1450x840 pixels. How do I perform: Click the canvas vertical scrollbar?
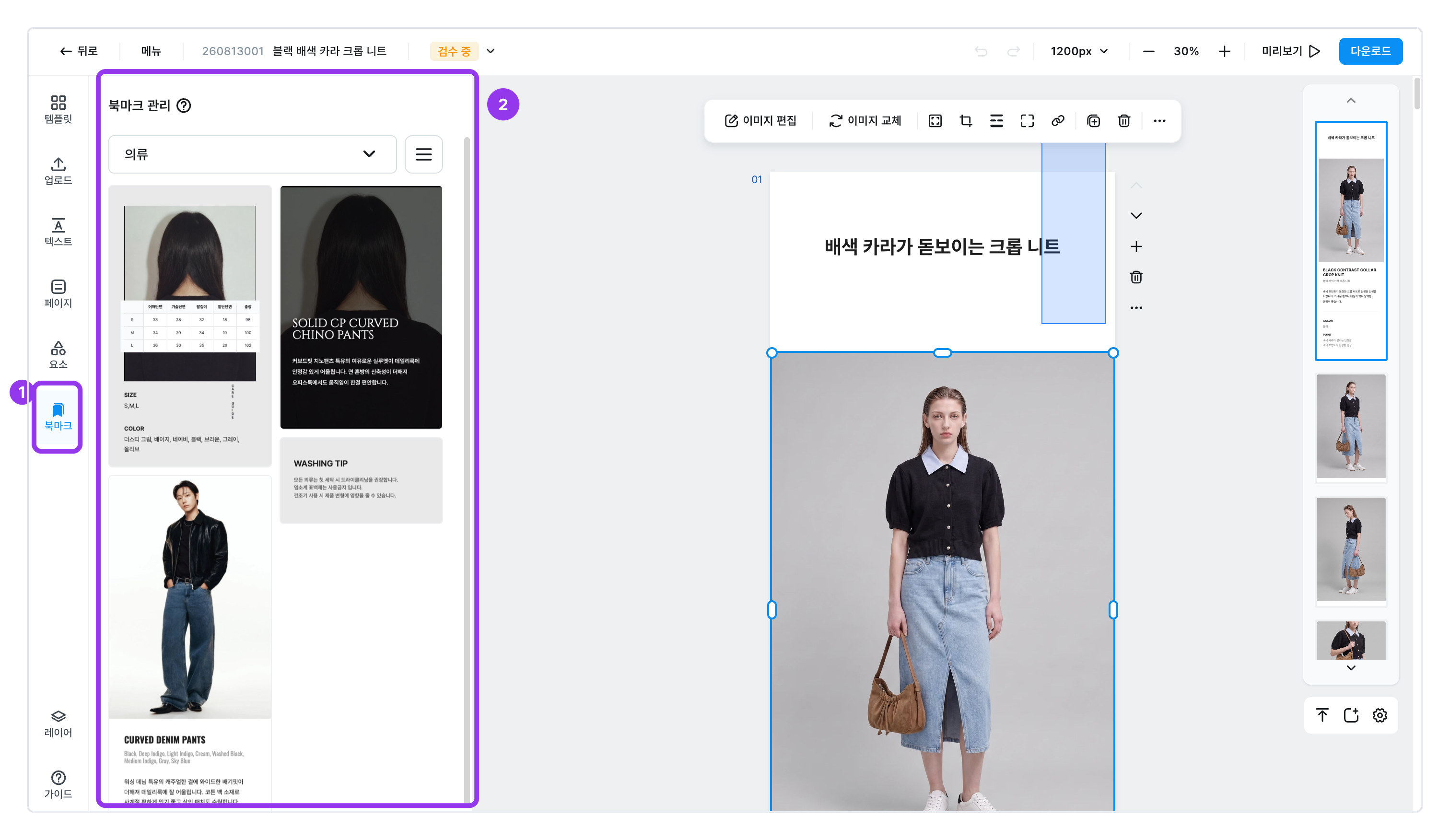pos(1416,93)
